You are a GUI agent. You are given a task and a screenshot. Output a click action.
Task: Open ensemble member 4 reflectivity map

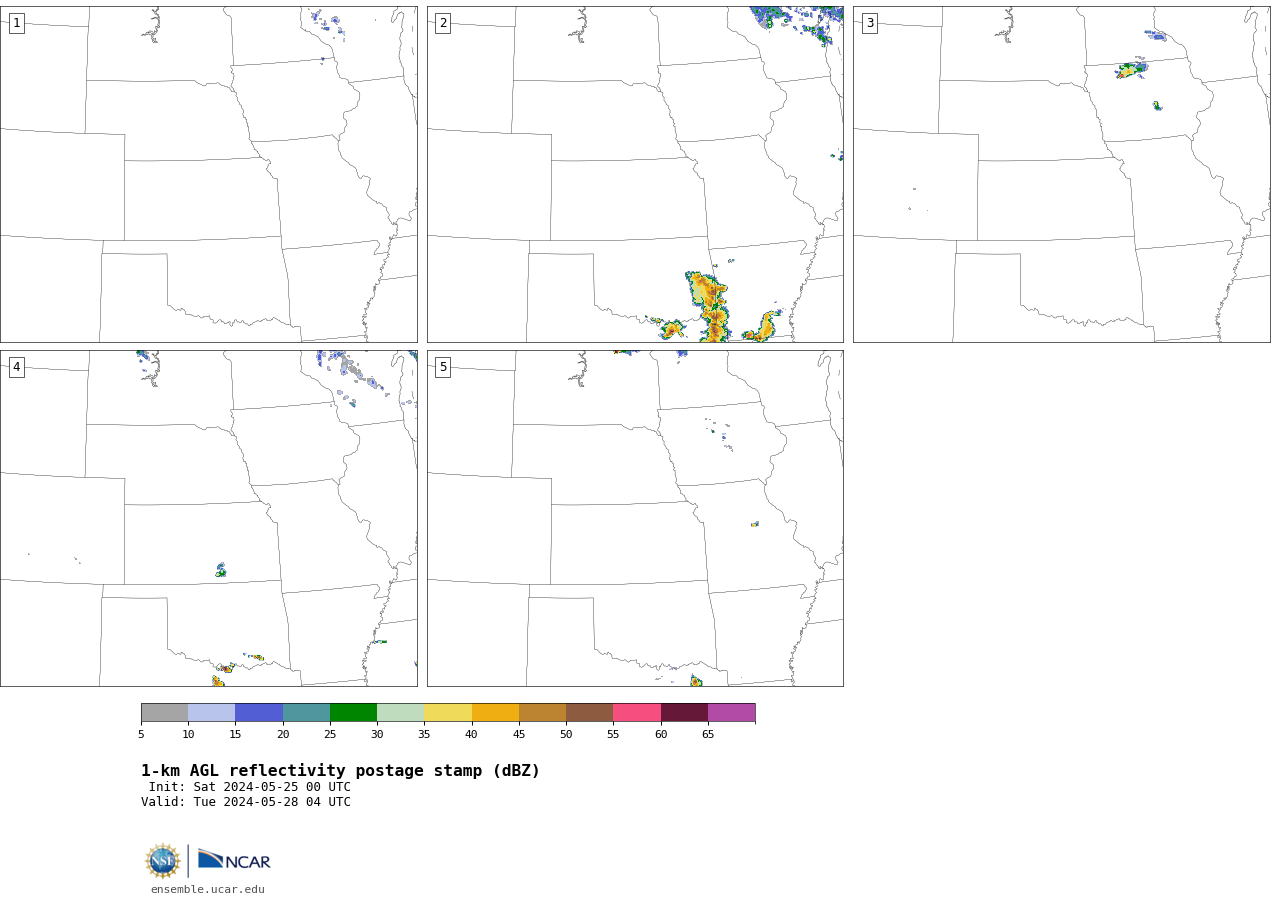tap(208, 518)
